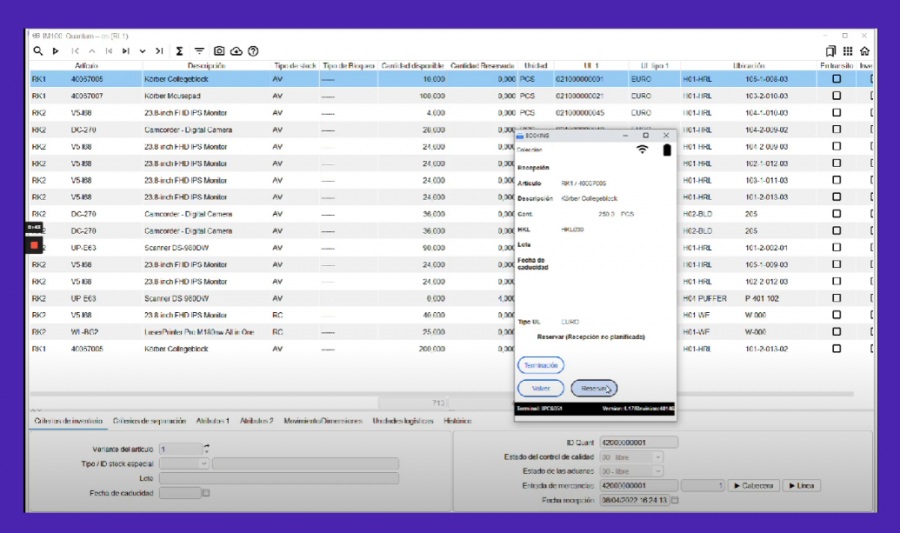Click the ID Quant input field
This screenshot has height=533, width=900.
coord(639,442)
